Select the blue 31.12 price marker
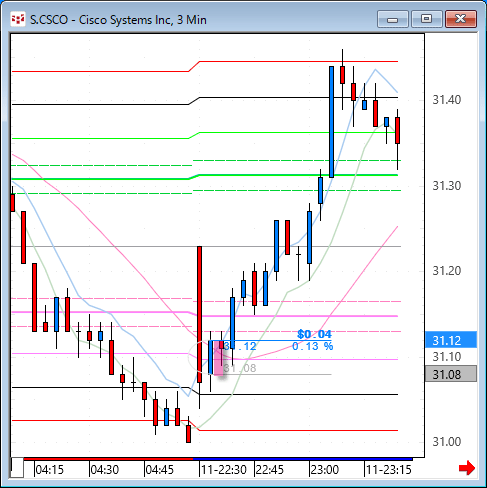The image size is (487, 488). (451, 340)
